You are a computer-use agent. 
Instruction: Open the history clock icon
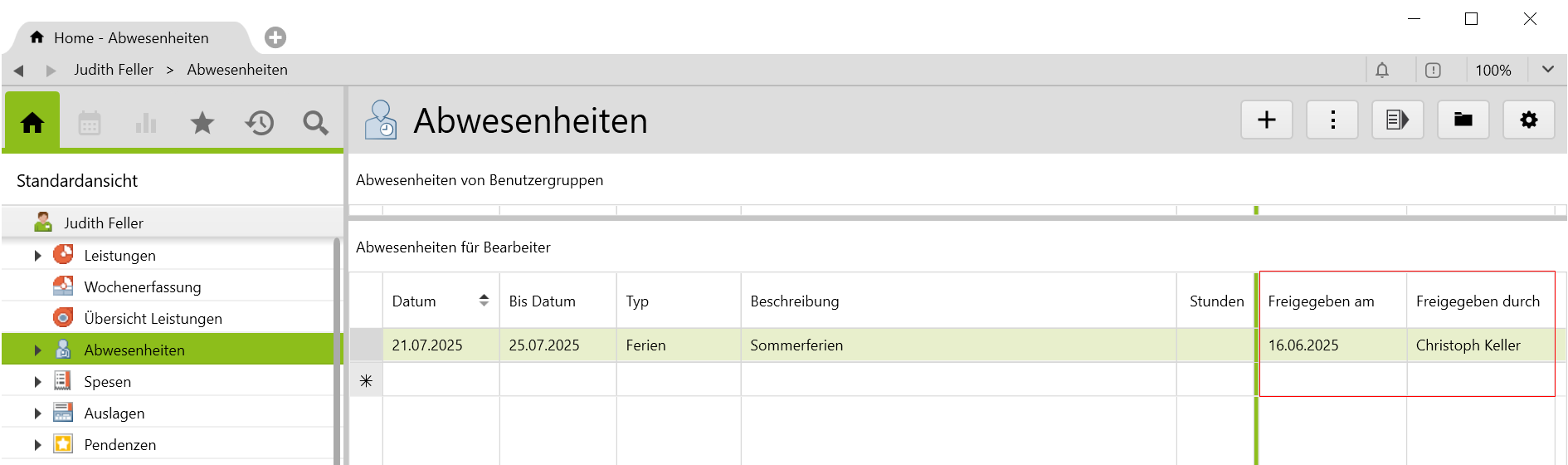pyautogui.click(x=260, y=124)
